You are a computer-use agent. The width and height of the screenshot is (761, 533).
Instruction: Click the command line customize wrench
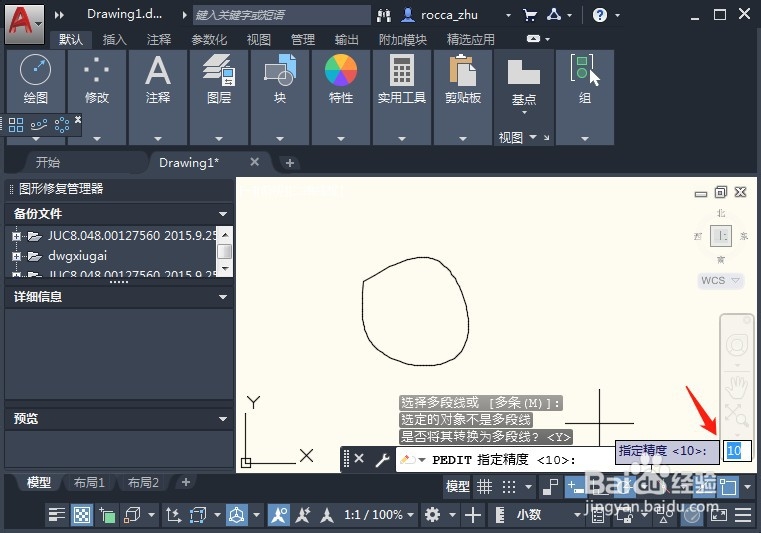tap(382, 459)
